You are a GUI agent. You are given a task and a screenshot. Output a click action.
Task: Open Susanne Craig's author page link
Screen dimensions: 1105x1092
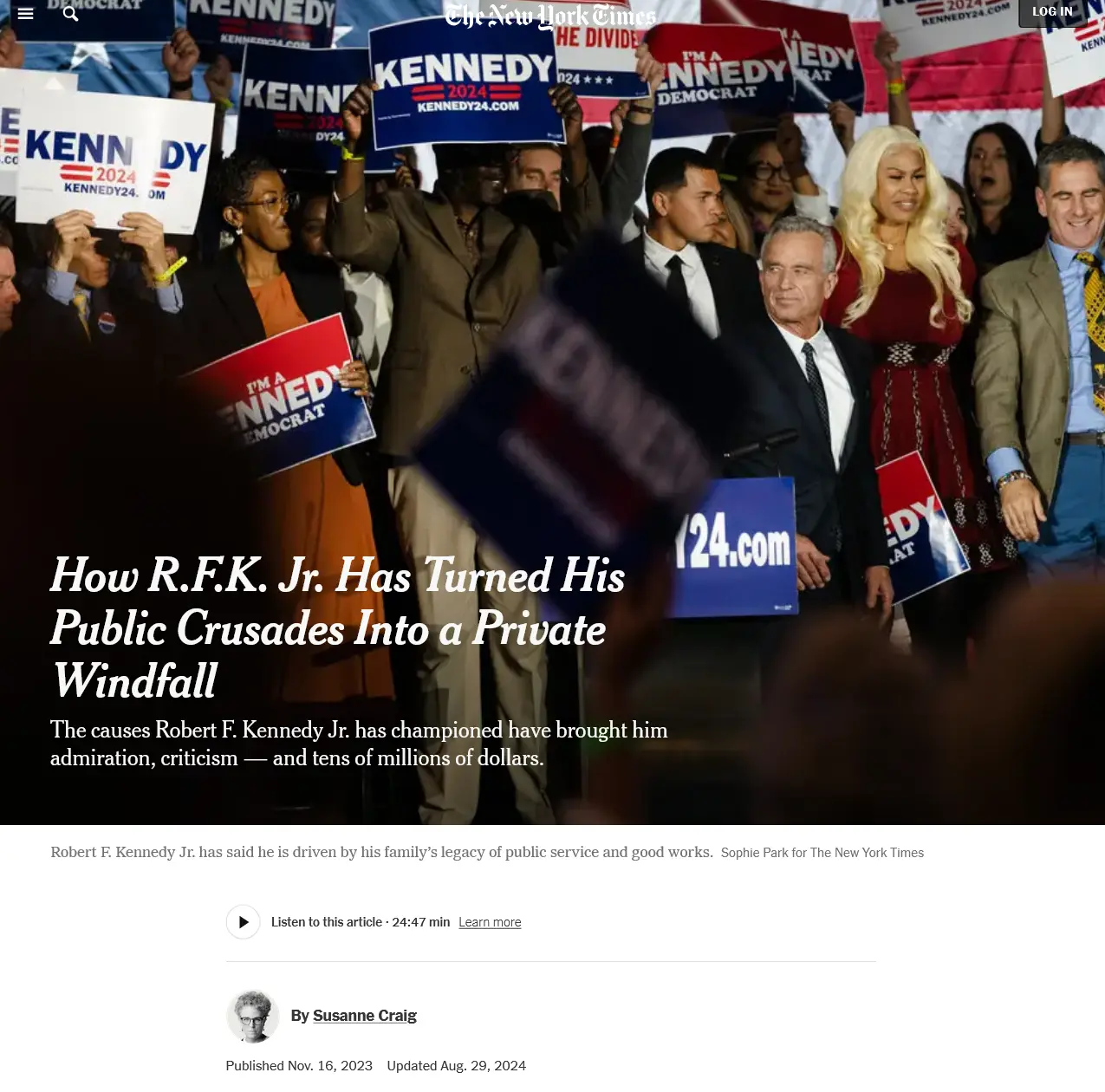point(365,1016)
